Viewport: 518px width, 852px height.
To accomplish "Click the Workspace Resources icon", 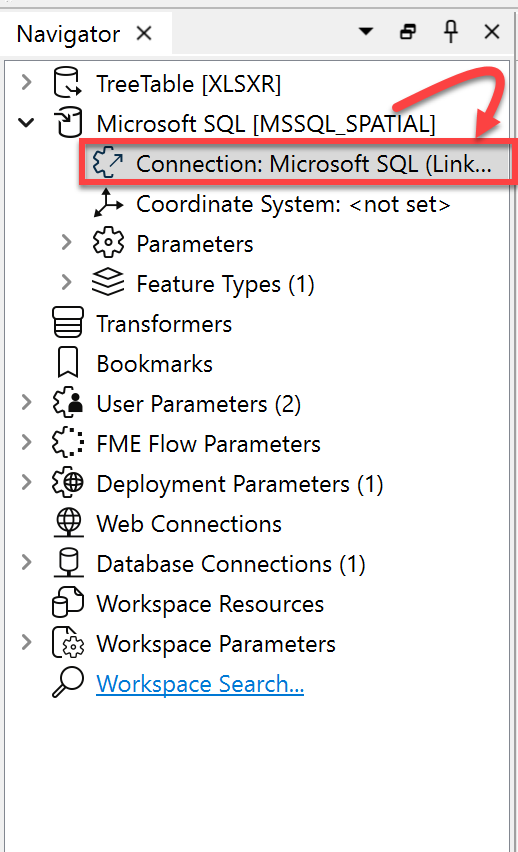I will pyautogui.click(x=68, y=603).
